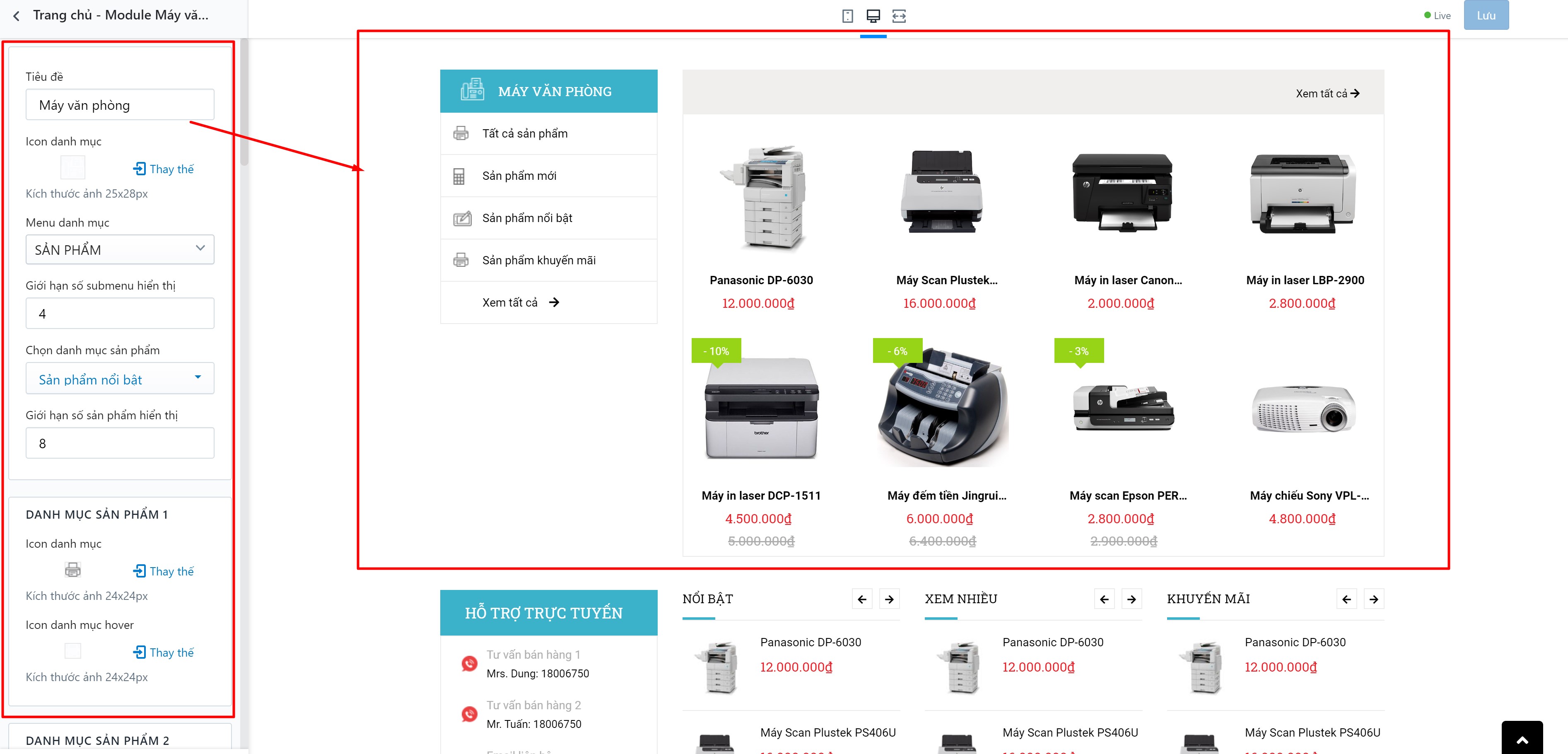
Task: Switch to mobile preview icon
Action: pyautogui.click(x=847, y=16)
